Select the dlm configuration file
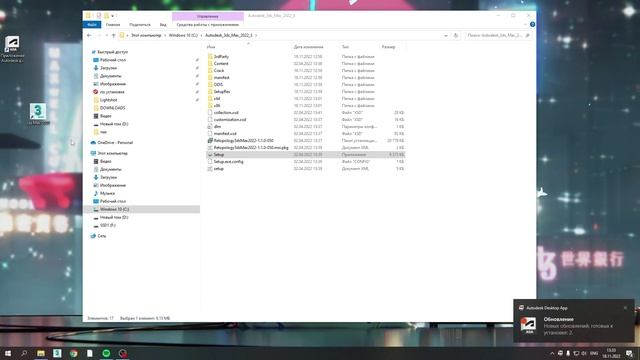Screen dimensions: 640x360 coord(217,127)
